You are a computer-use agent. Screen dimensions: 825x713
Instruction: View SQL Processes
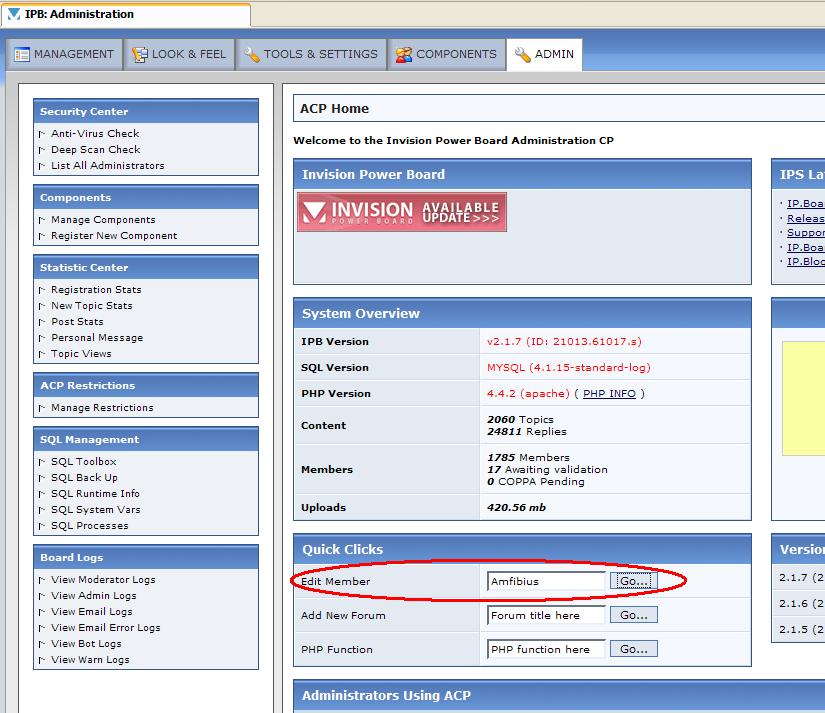[x=89, y=526]
